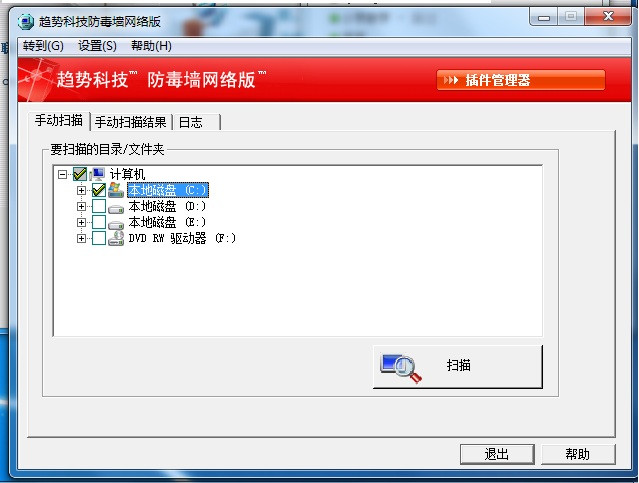Click the magnifier scan icon
Image resolution: width=639 pixels, height=483 pixels.
click(401, 368)
